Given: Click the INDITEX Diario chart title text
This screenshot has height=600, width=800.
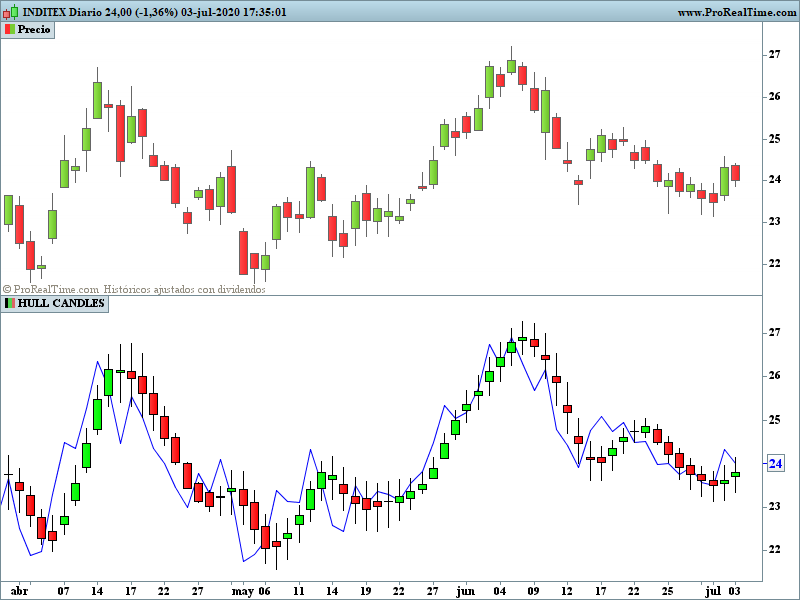Looking at the screenshot, I should [154, 12].
